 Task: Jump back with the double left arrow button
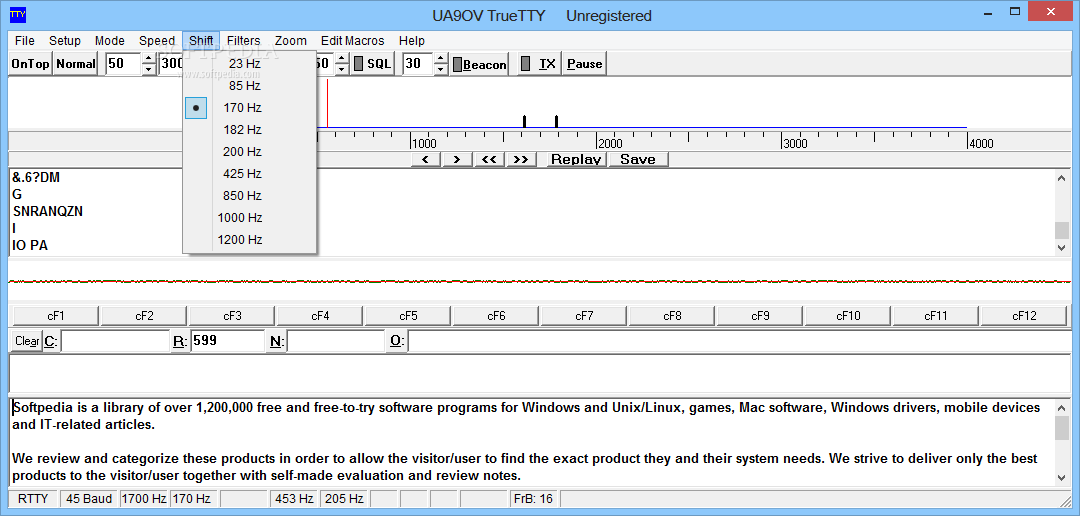(x=488, y=159)
